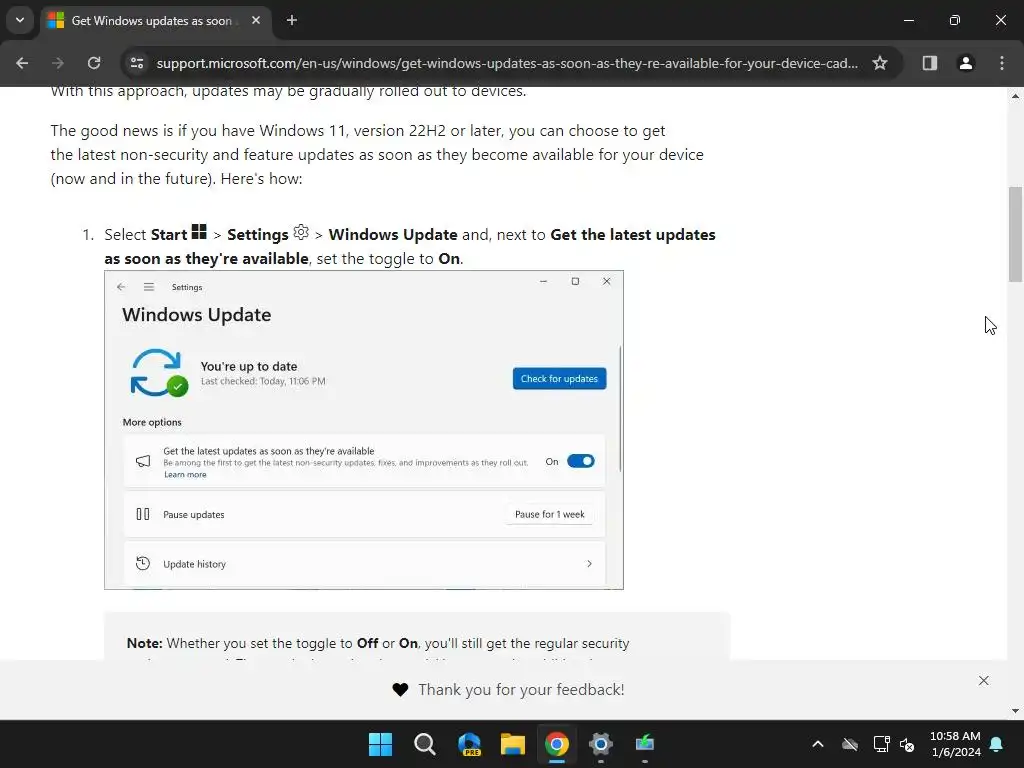Click the page vertical scrollbar thumb
Viewport: 1024px width, 768px height.
(x=1015, y=234)
